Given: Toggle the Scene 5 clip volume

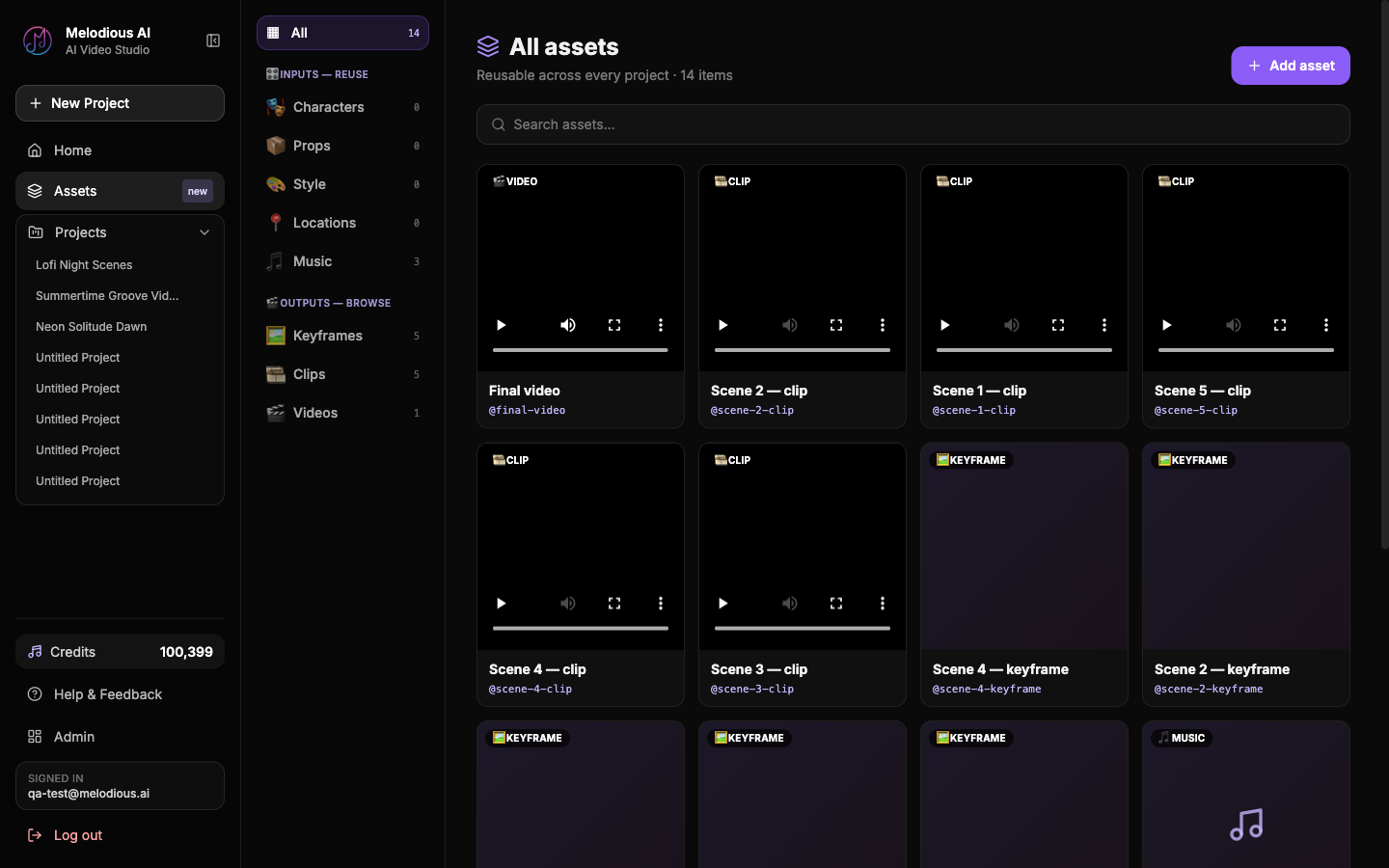Looking at the screenshot, I should [1234, 325].
